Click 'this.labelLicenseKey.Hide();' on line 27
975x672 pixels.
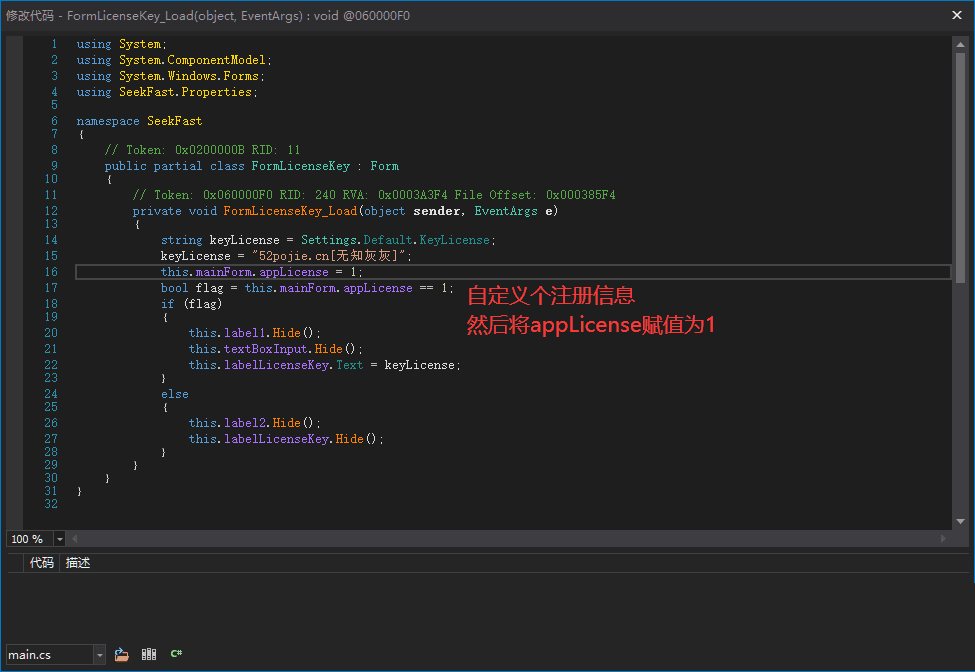click(286, 439)
